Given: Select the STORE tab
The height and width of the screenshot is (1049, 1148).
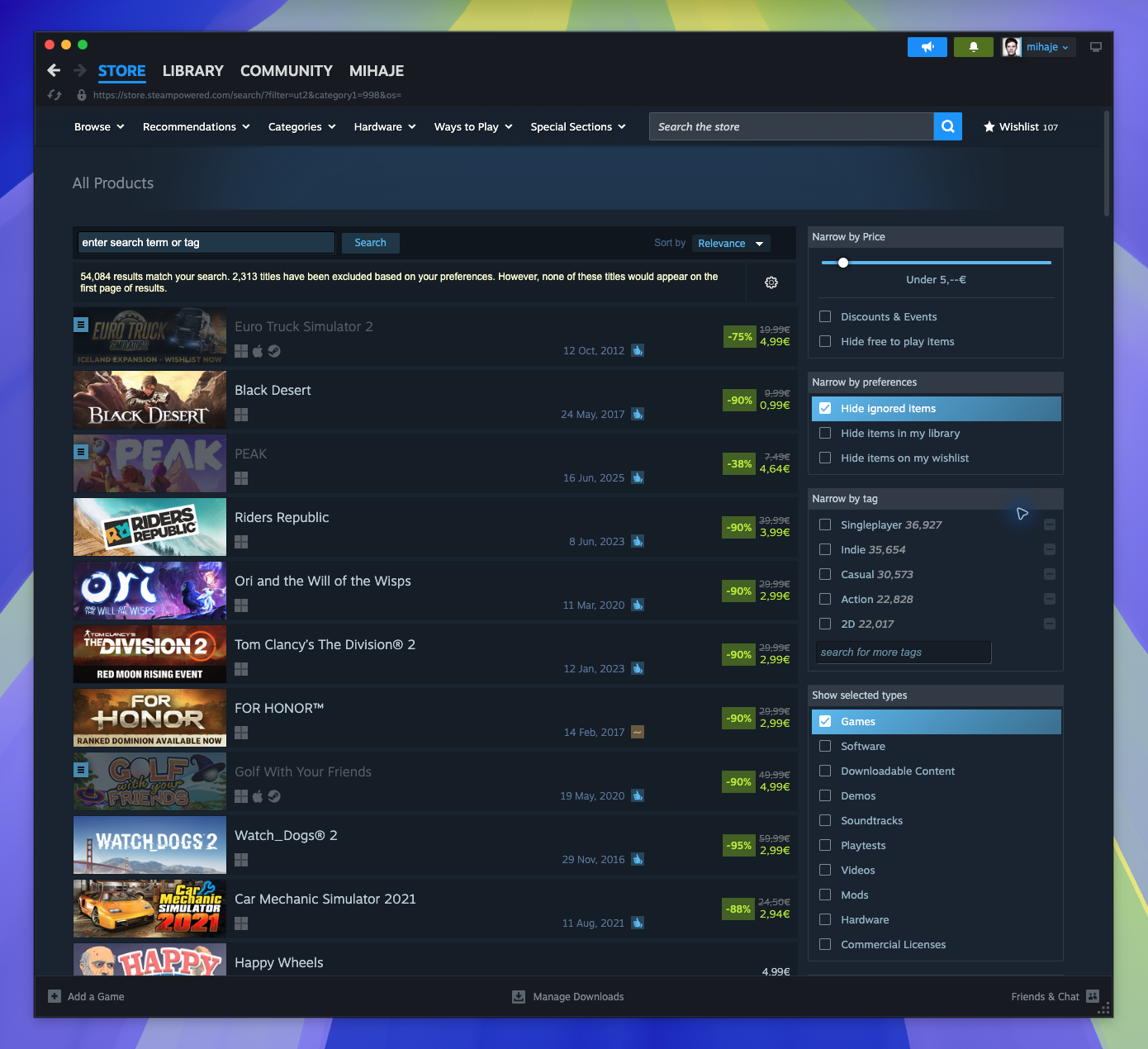Looking at the screenshot, I should 122,71.
